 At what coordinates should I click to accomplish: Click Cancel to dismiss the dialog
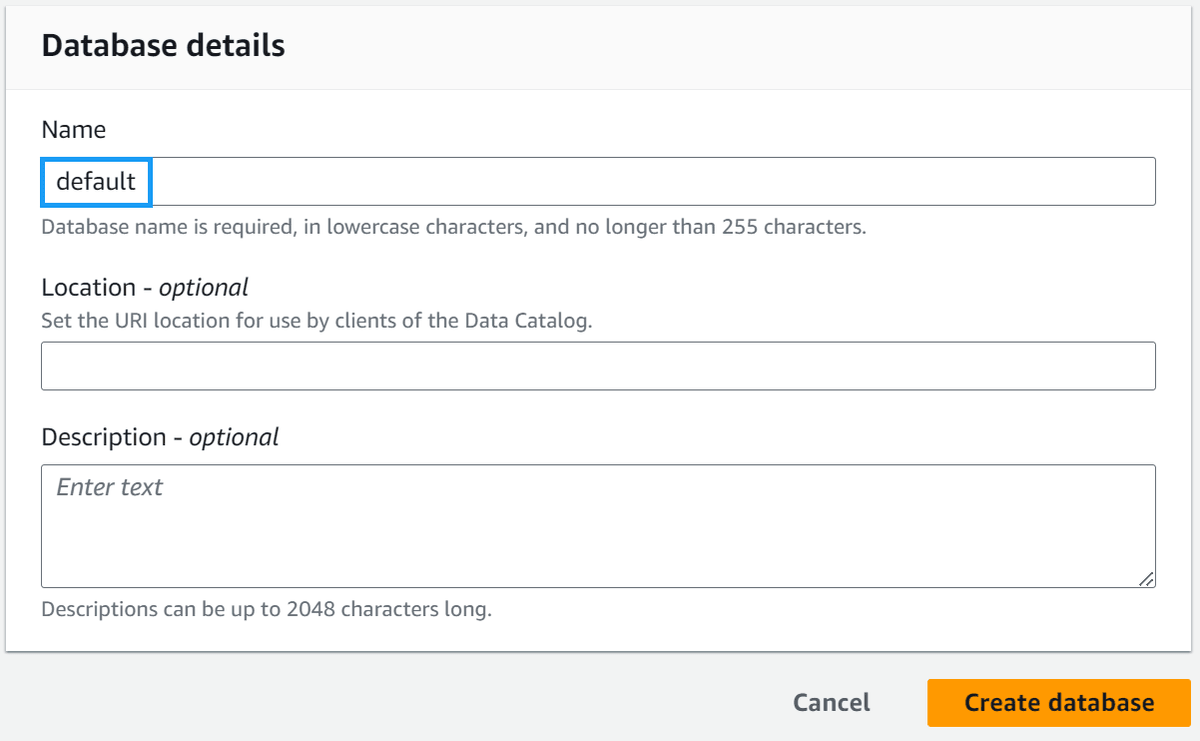(x=831, y=702)
